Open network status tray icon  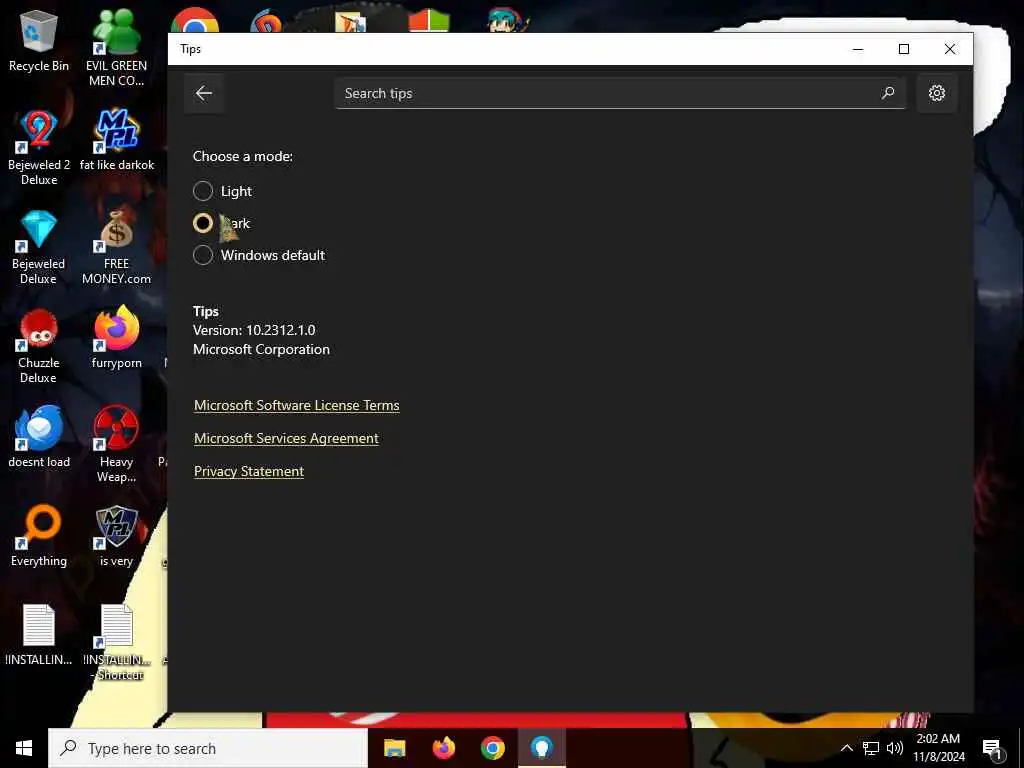point(871,748)
